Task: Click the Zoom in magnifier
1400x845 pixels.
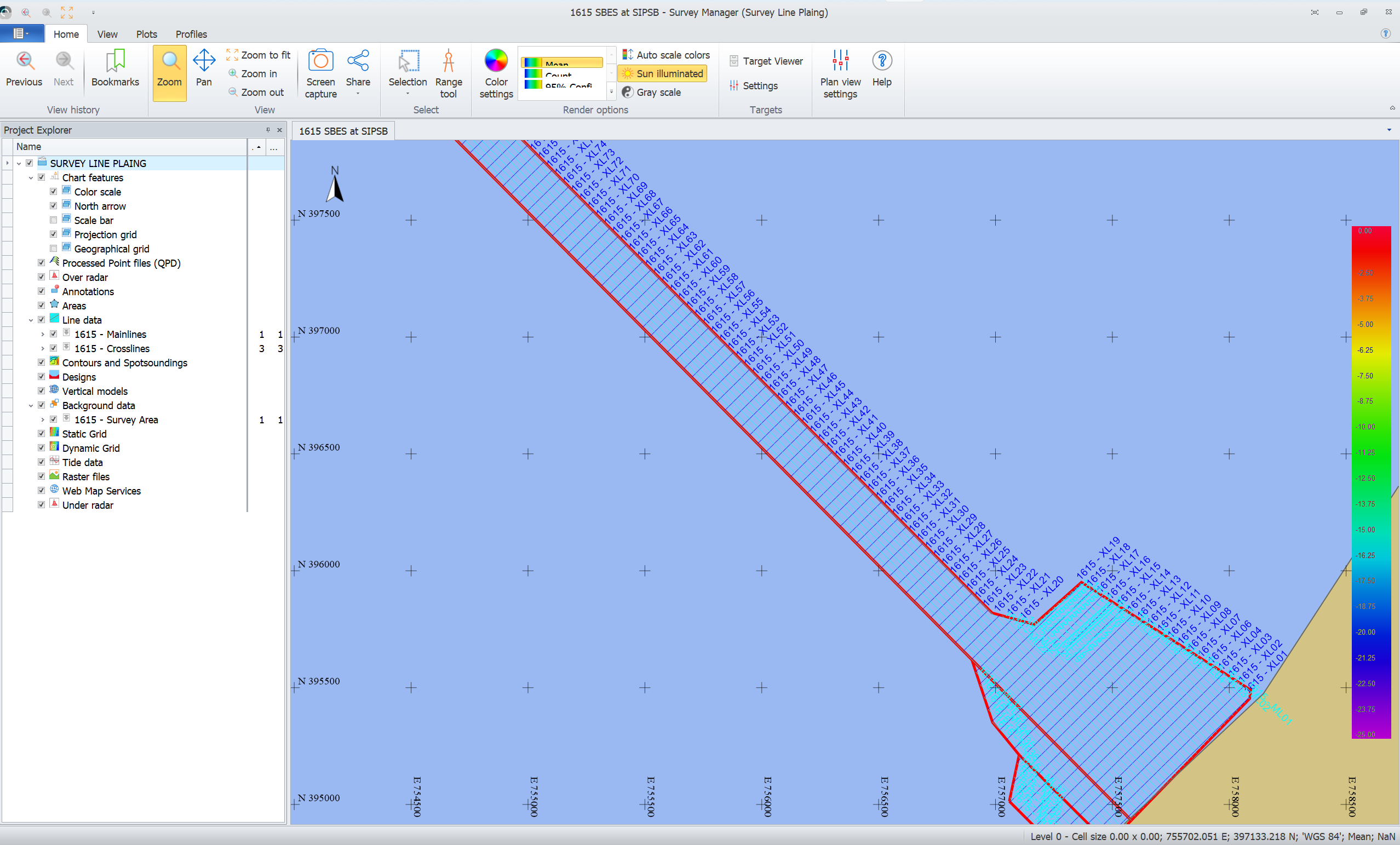Action: click(x=232, y=73)
